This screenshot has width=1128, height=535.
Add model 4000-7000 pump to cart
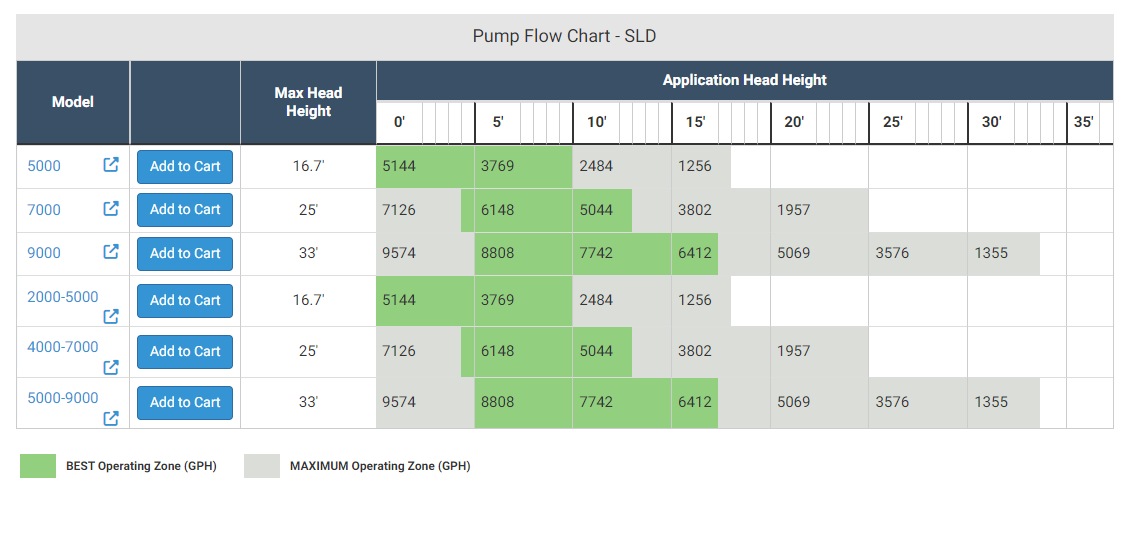tap(185, 351)
